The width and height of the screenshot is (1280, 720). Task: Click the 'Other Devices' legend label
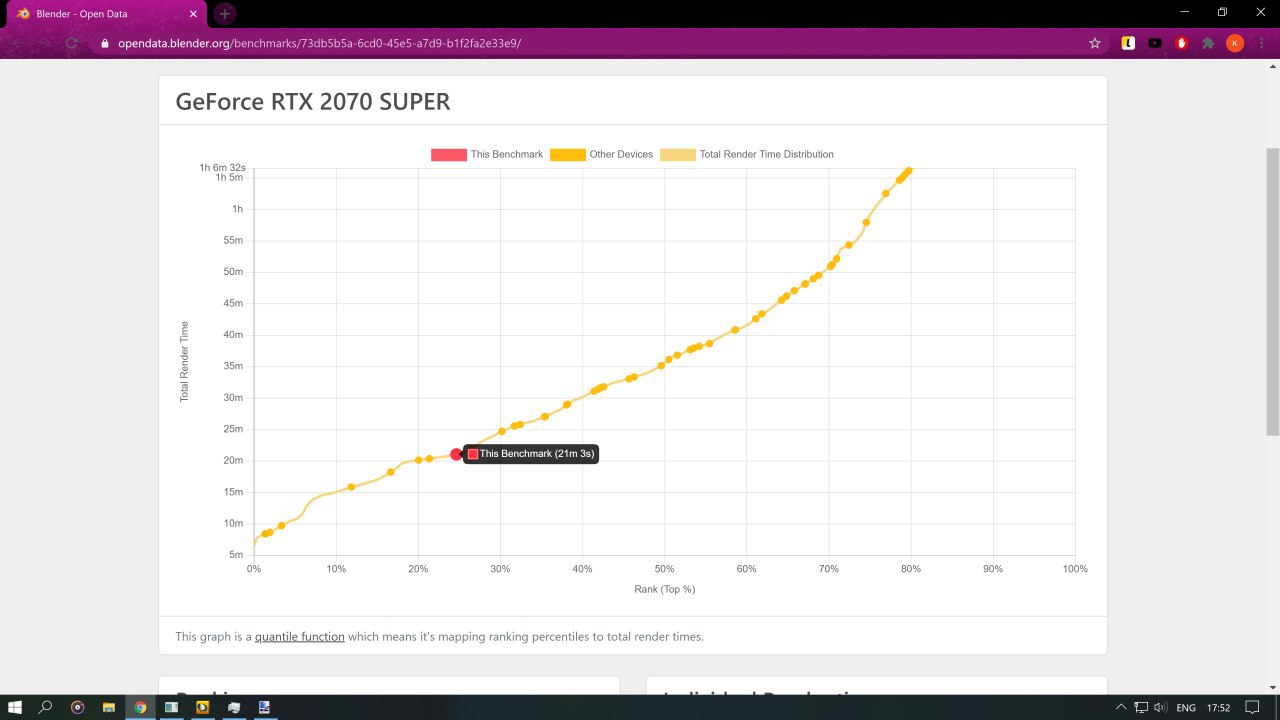click(621, 154)
